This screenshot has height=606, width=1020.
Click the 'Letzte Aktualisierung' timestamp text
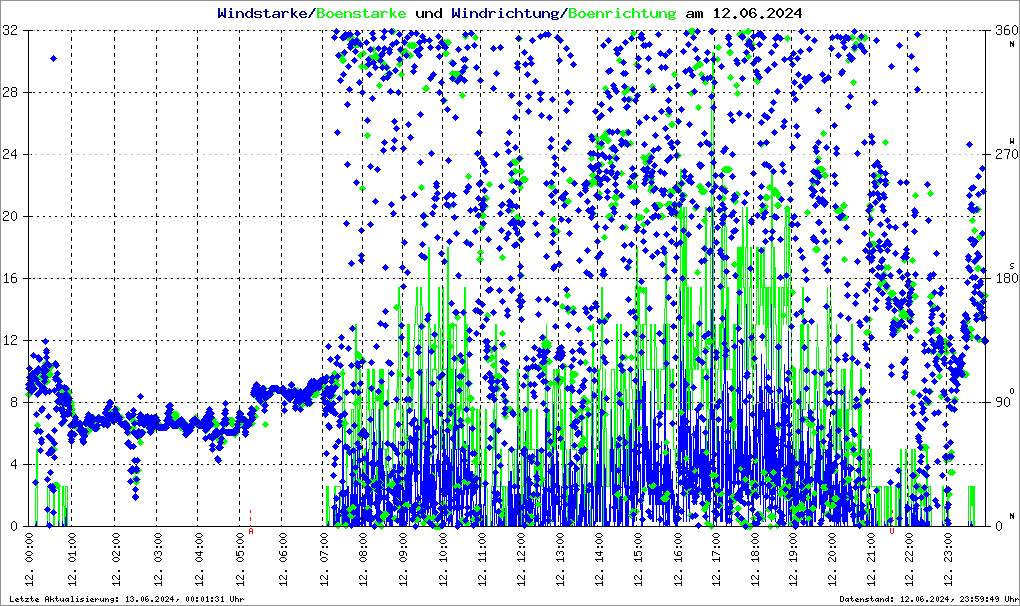coord(127,598)
